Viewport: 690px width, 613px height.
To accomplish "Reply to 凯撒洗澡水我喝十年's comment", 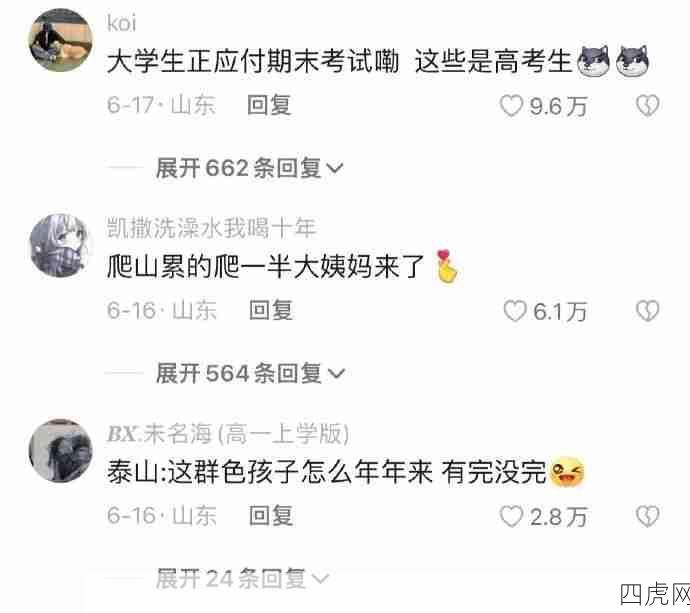I will (x=271, y=311).
